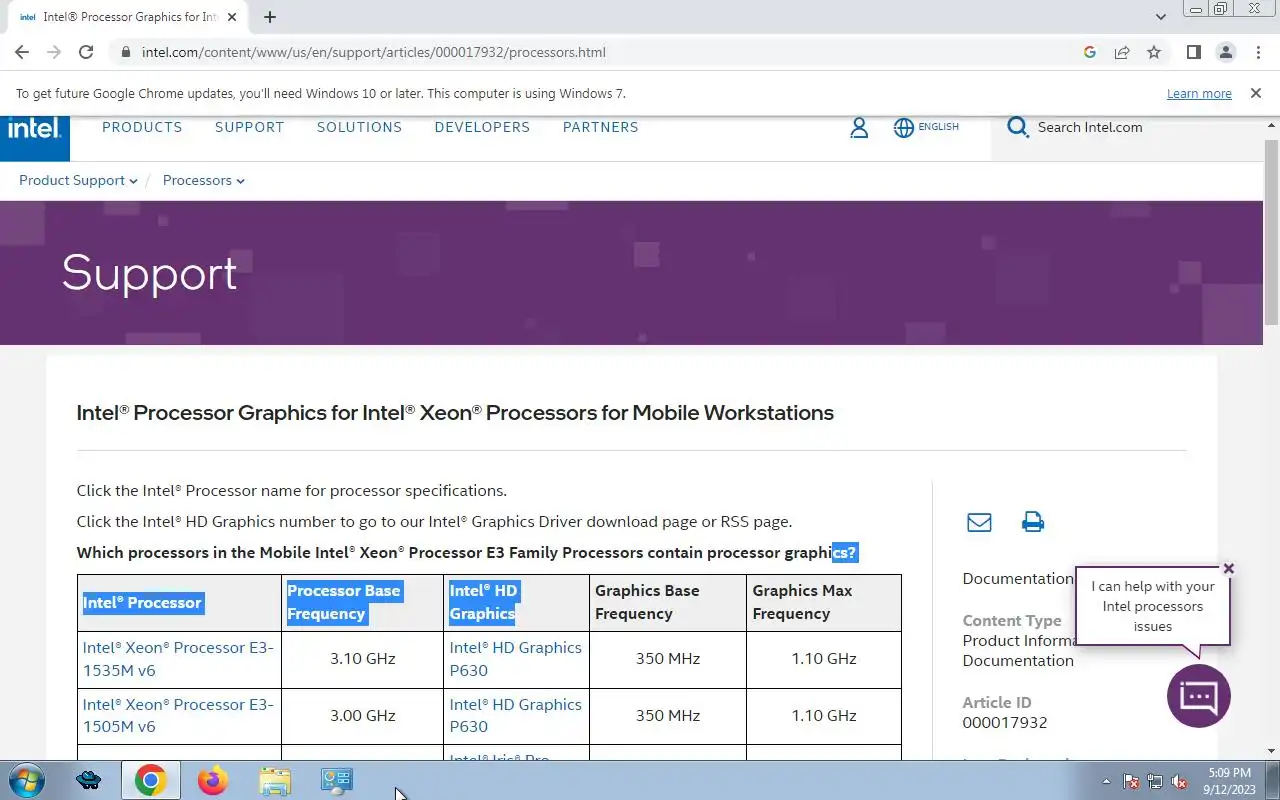Click the Chrome taskbar icon
Screen dimensions: 1280x800
pos(150,780)
